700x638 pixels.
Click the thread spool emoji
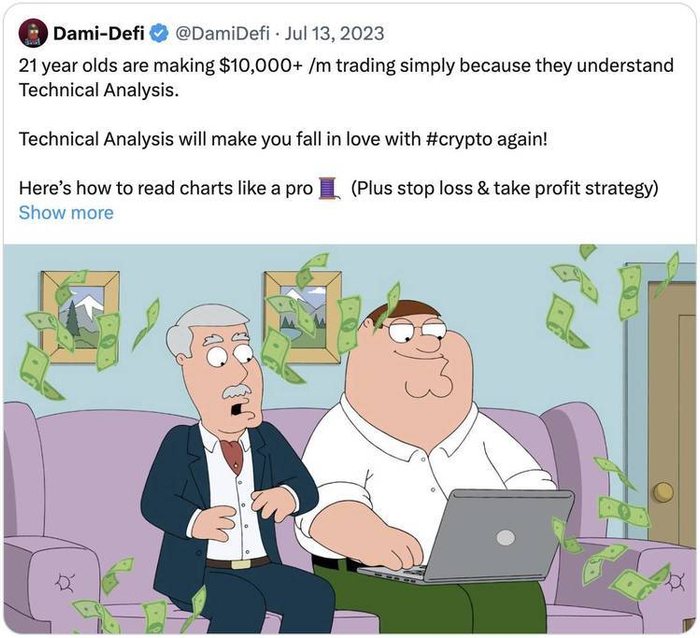pos(329,188)
